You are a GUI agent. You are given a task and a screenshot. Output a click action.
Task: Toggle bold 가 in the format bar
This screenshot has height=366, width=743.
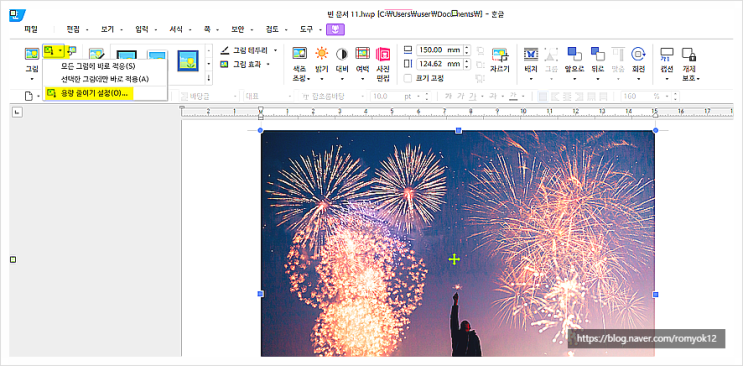[448, 96]
